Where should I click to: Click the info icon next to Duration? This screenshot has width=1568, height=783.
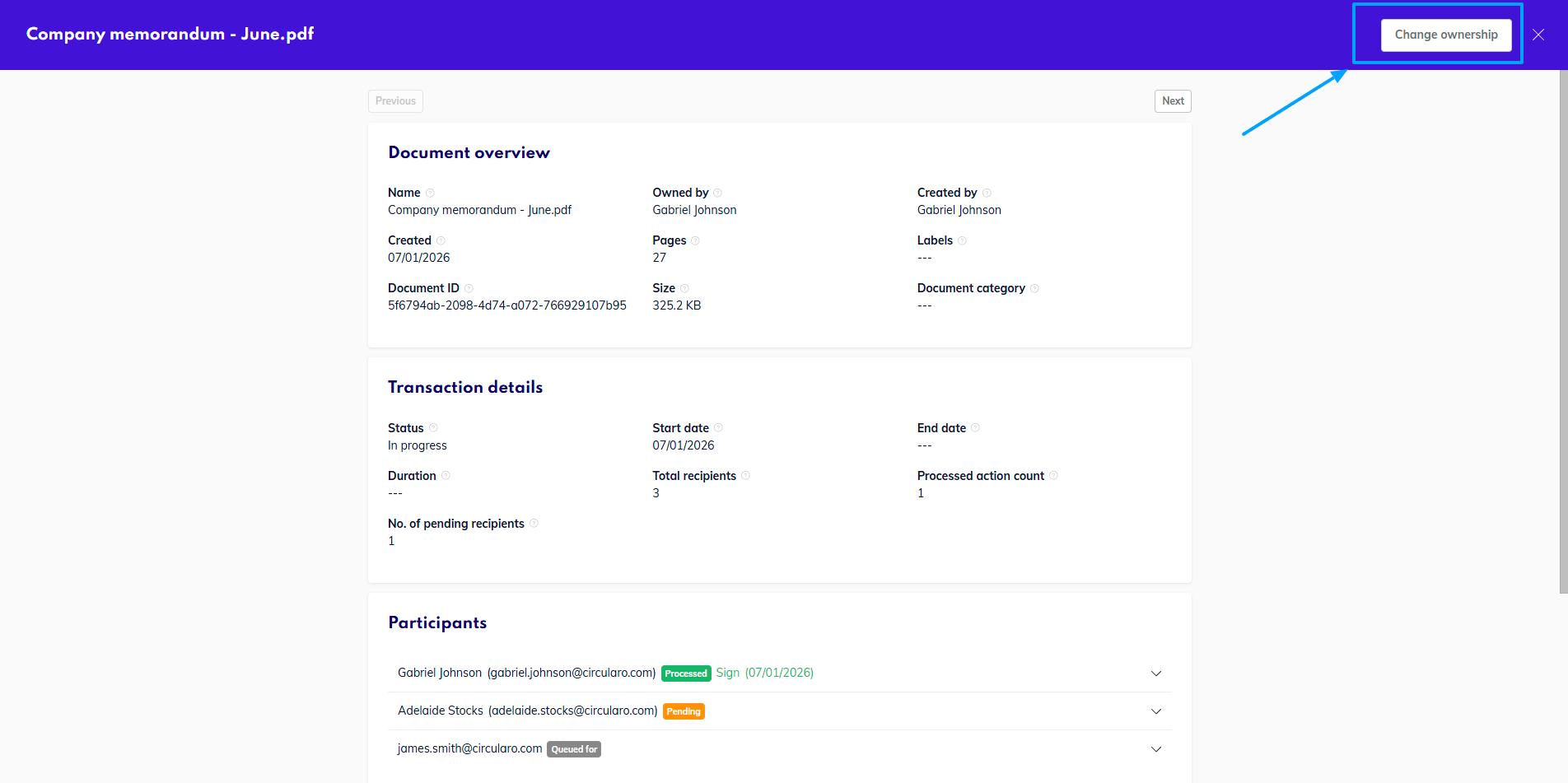(x=446, y=475)
